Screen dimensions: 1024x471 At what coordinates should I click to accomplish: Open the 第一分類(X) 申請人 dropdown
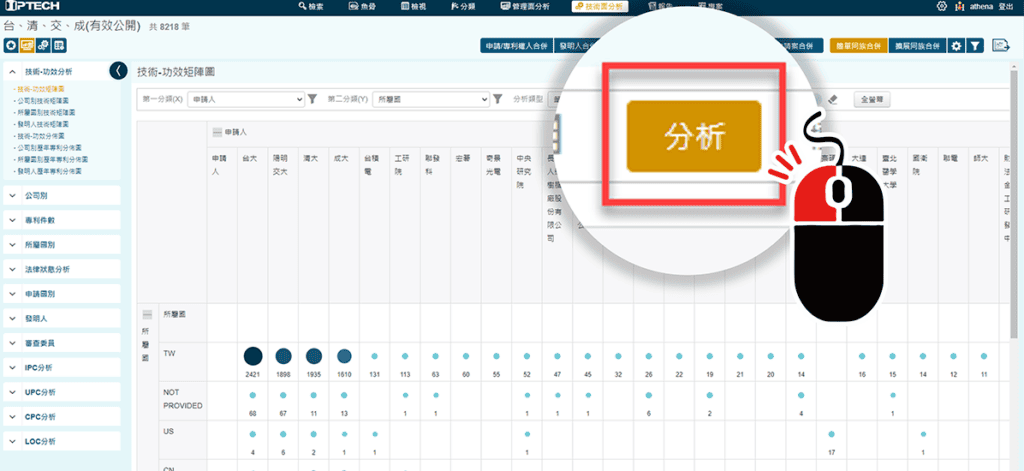click(x=245, y=99)
